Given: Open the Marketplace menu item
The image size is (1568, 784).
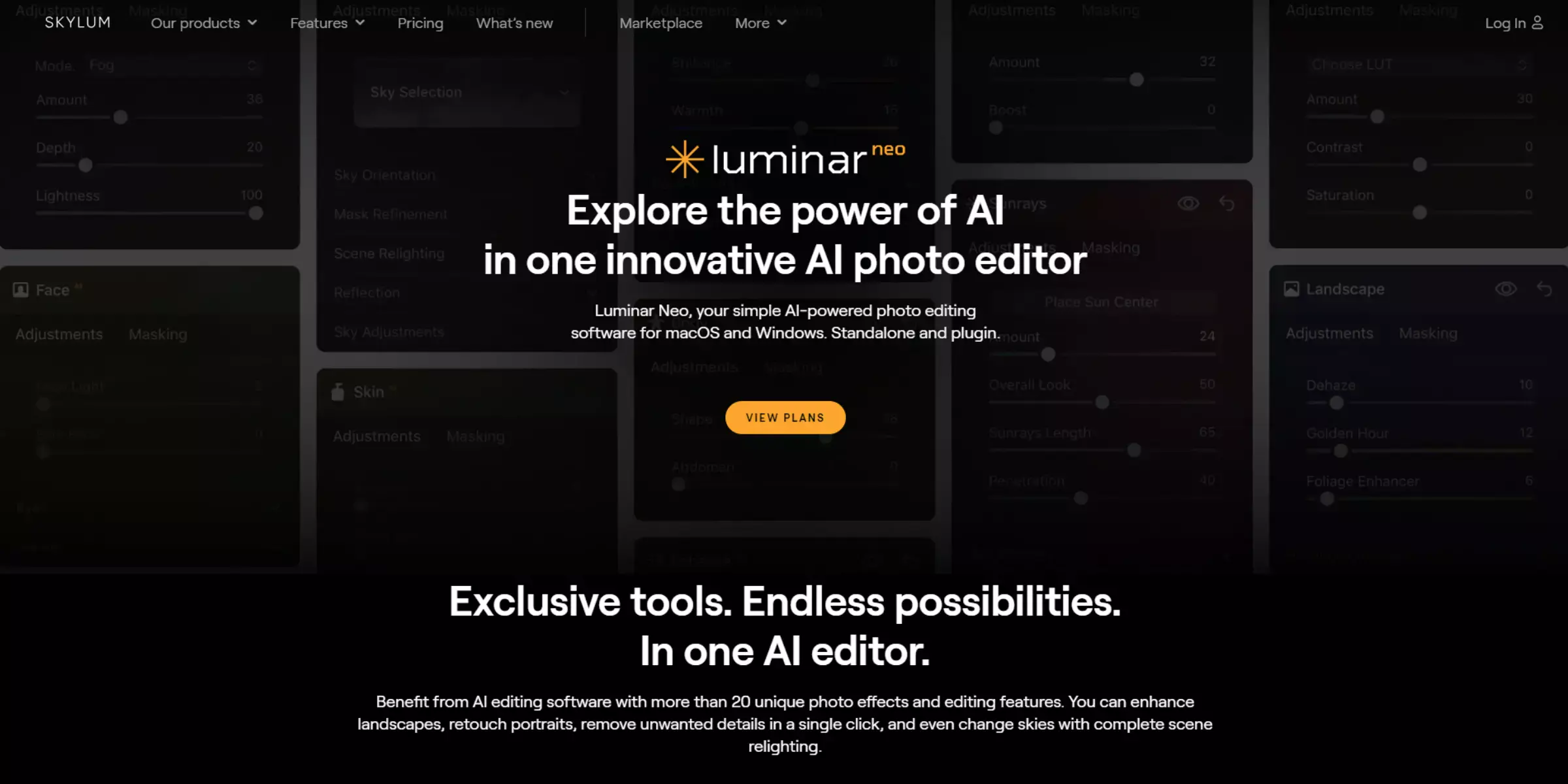Looking at the screenshot, I should (x=661, y=23).
